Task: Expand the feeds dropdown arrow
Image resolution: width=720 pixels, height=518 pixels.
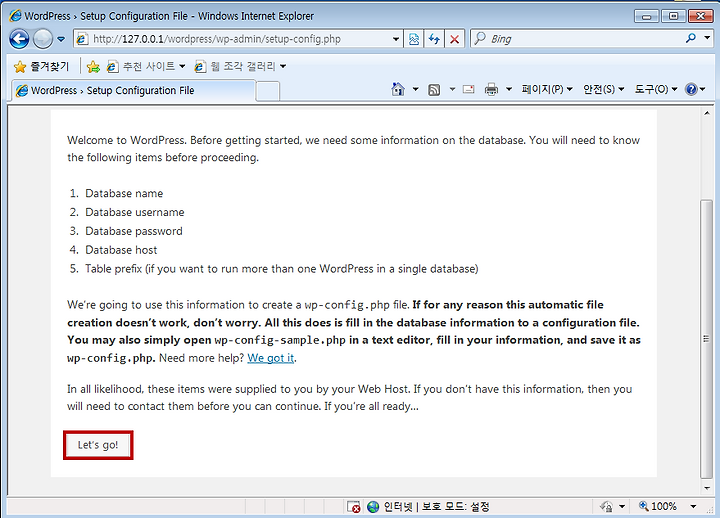Action: 452,89
